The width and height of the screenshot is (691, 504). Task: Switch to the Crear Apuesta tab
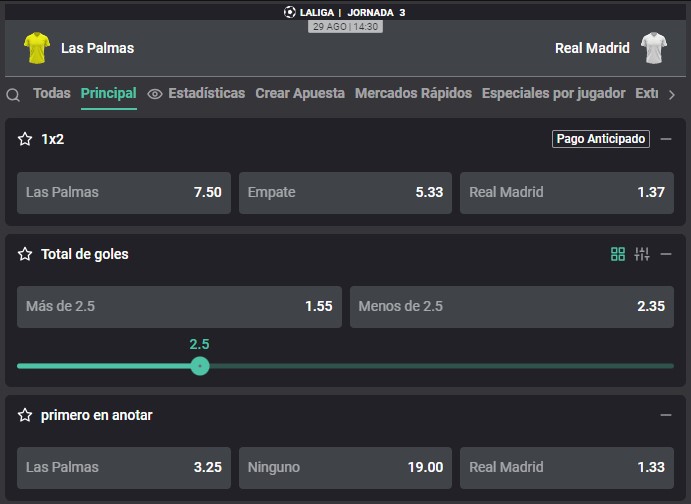[x=300, y=93]
